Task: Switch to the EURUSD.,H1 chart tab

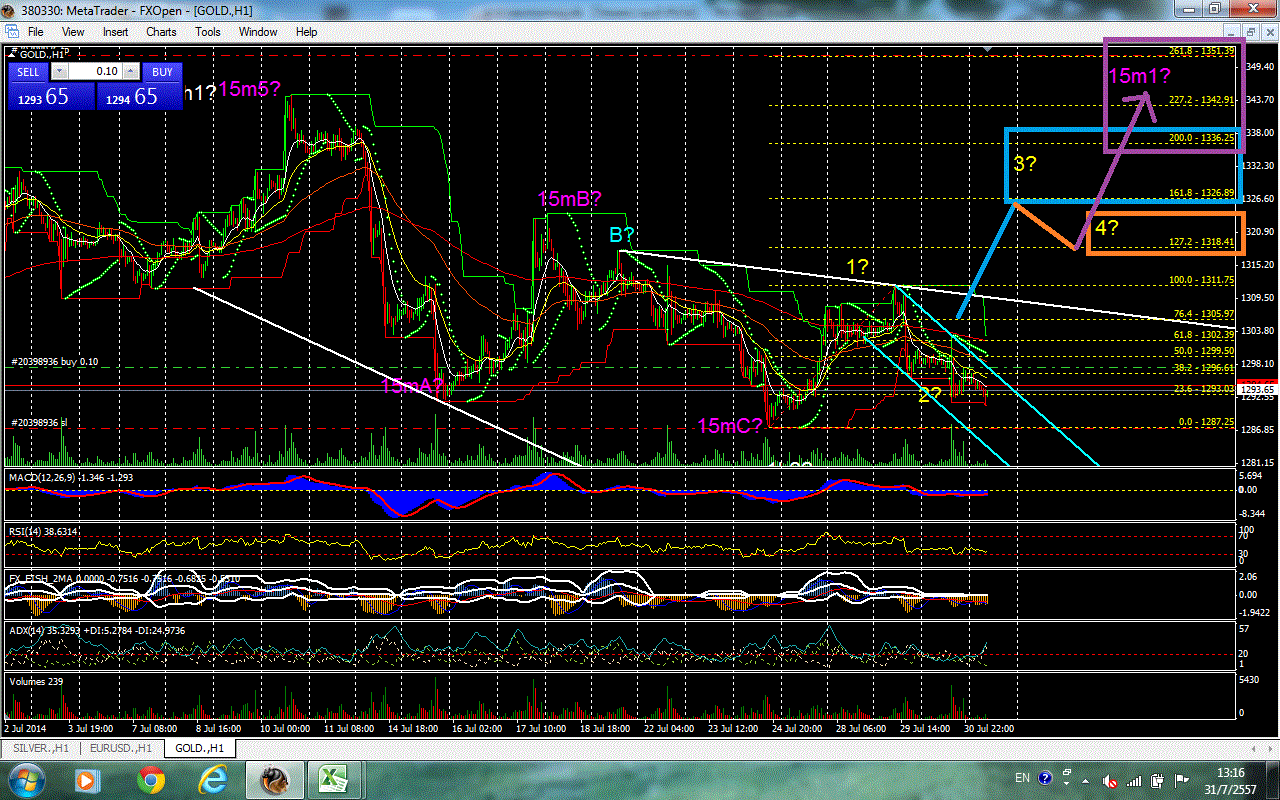Action: pos(121,748)
